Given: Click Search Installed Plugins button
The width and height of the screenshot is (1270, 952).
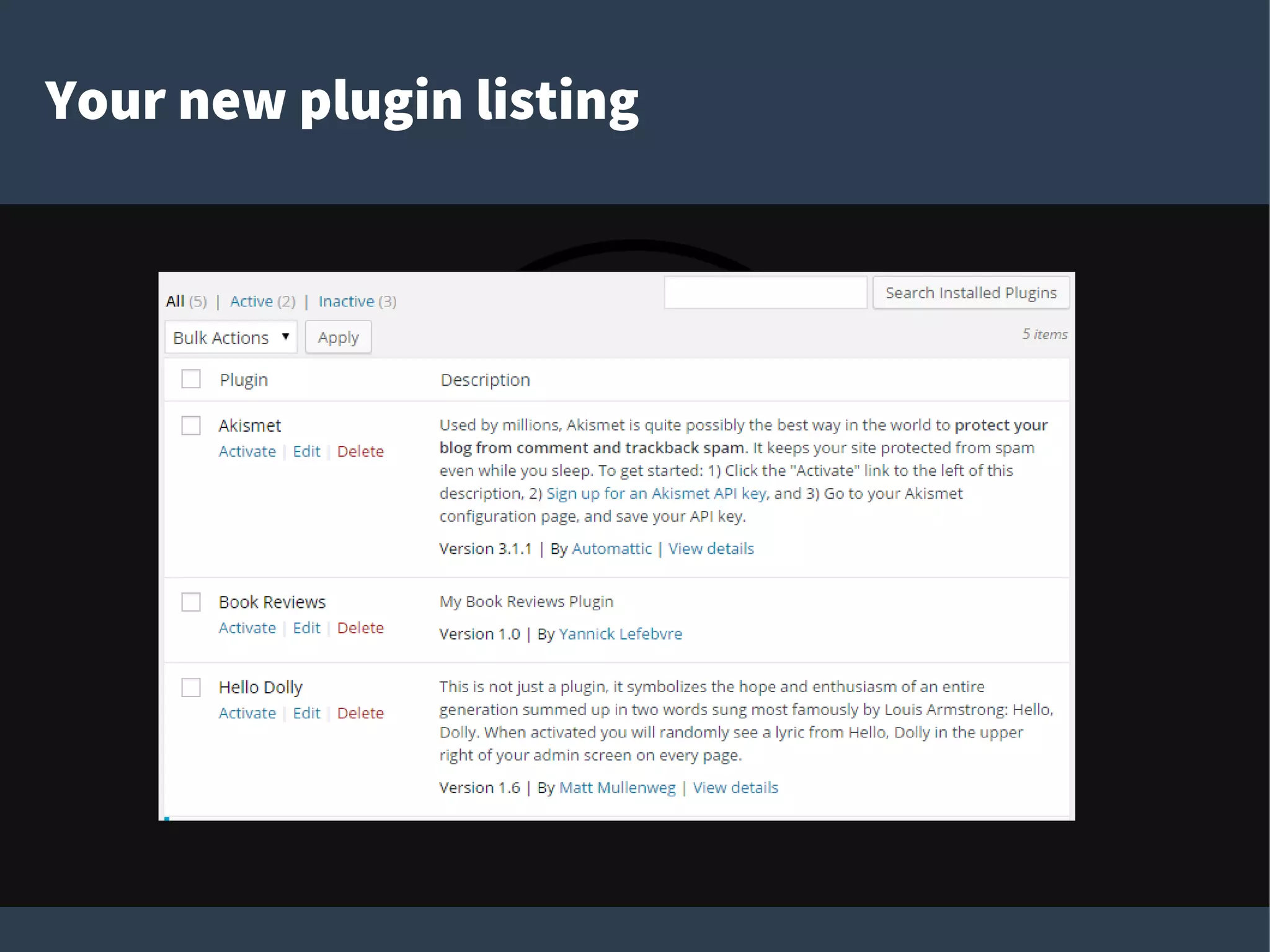Looking at the screenshot, I should click(970, 293).
